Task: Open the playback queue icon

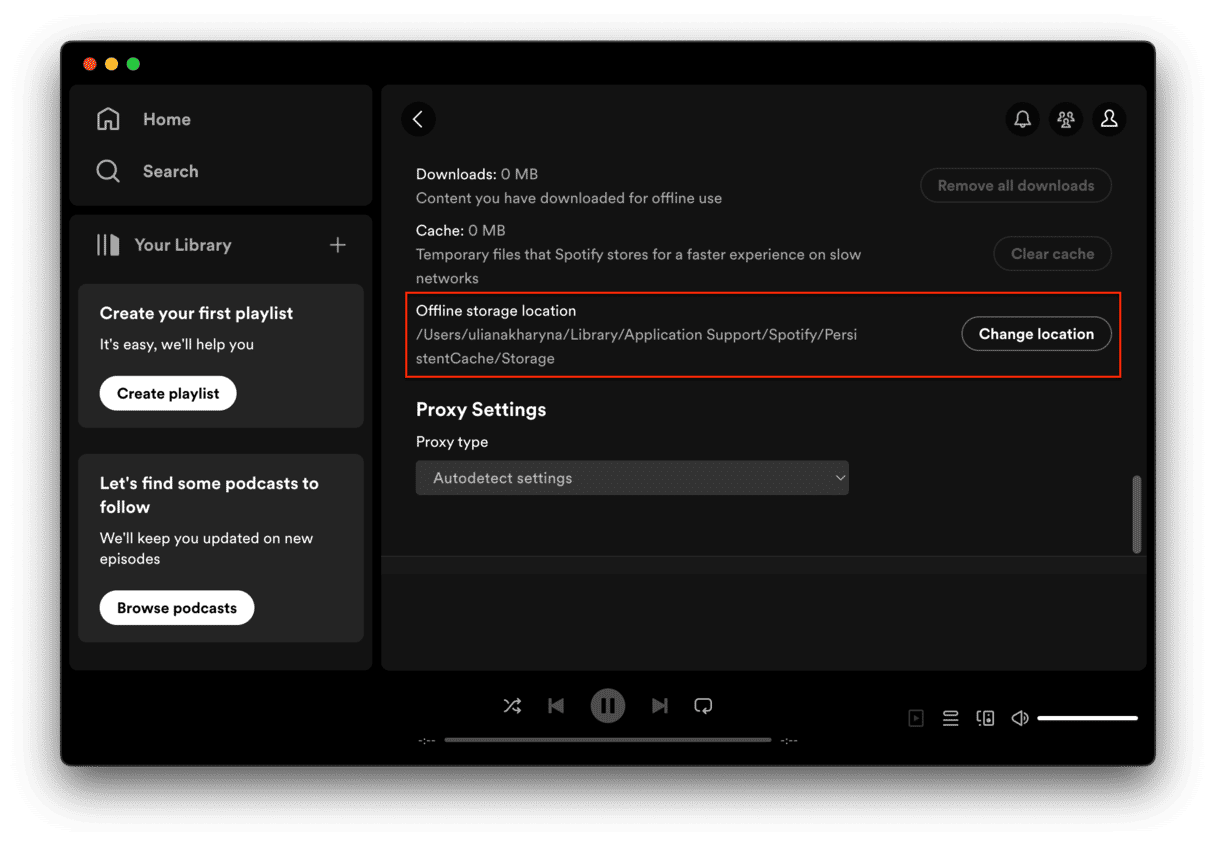Action: (x=951, y=718)
